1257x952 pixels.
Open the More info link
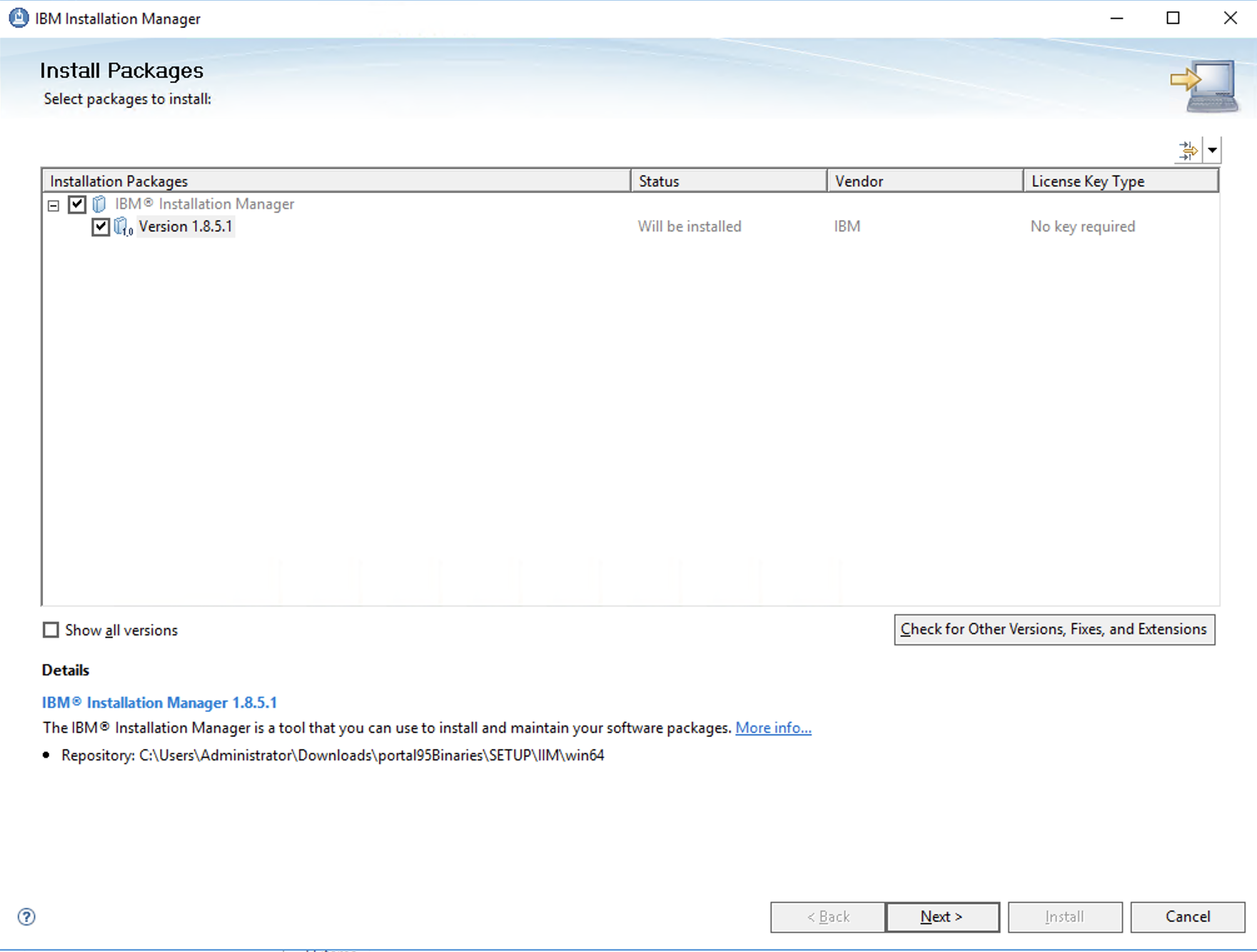point(773,728)
